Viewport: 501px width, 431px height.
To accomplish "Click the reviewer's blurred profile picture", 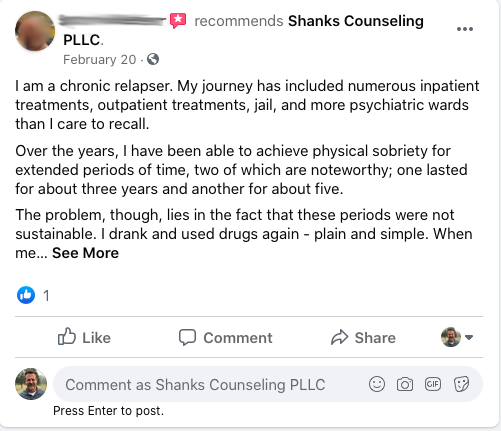I will pos(35,31).
